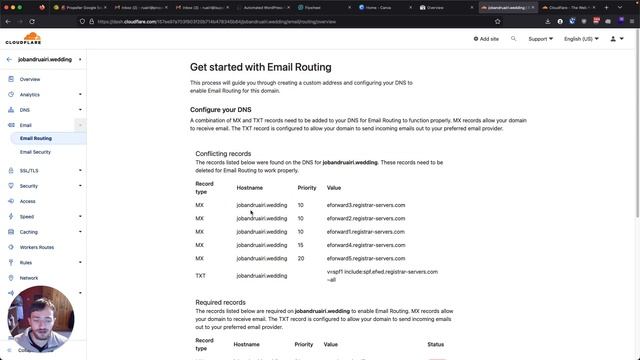640x360 pixels.
Task: Switch to Automated WordPress browser tab
Action: coord(263,7)
